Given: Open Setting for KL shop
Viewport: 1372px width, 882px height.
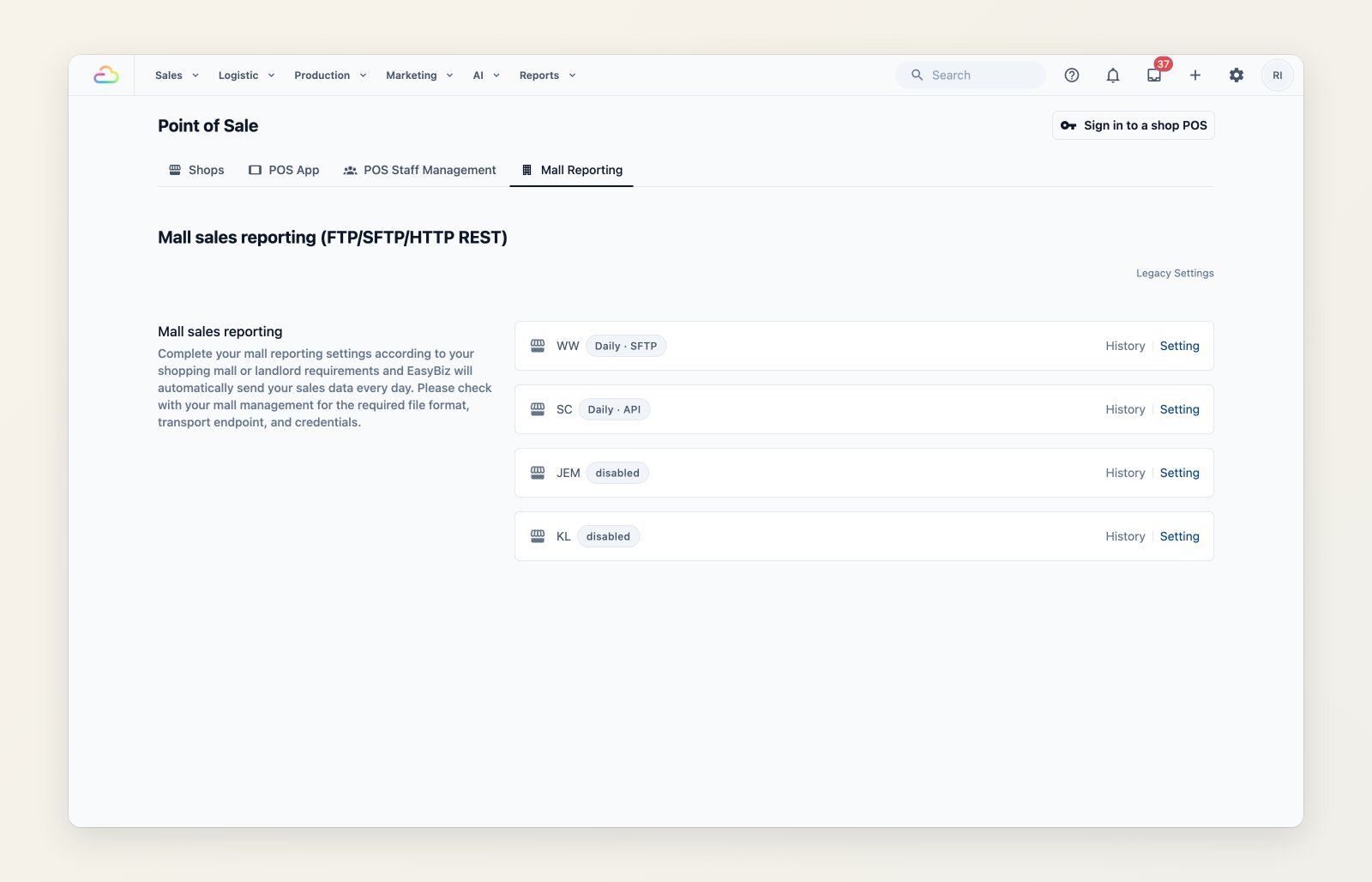Looking at the screenshot, I should pos(1180,536).
